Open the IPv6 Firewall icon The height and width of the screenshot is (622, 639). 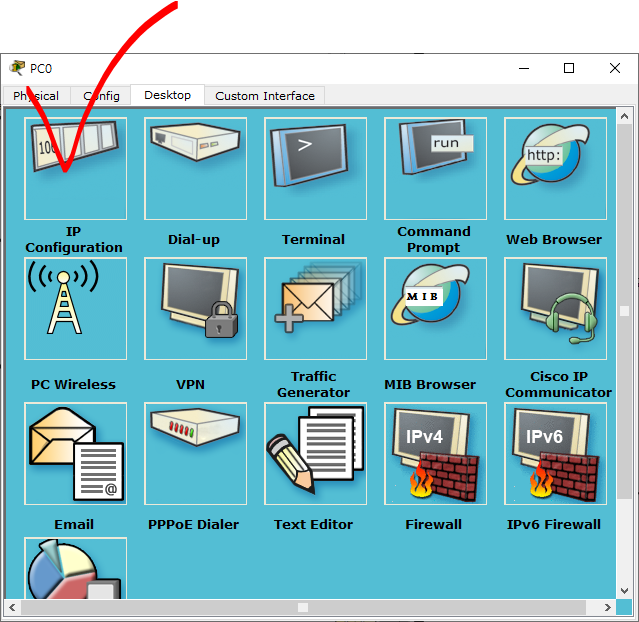pyautogui.click(x=555, y=454)
